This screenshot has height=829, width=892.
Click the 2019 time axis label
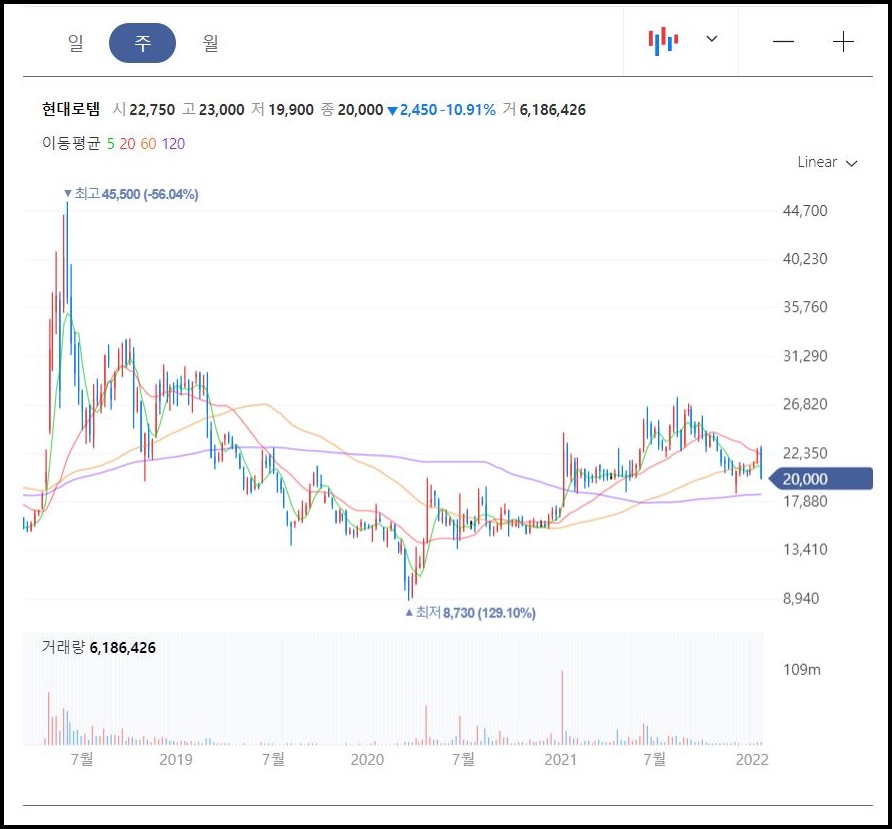(x=176, y=760)
